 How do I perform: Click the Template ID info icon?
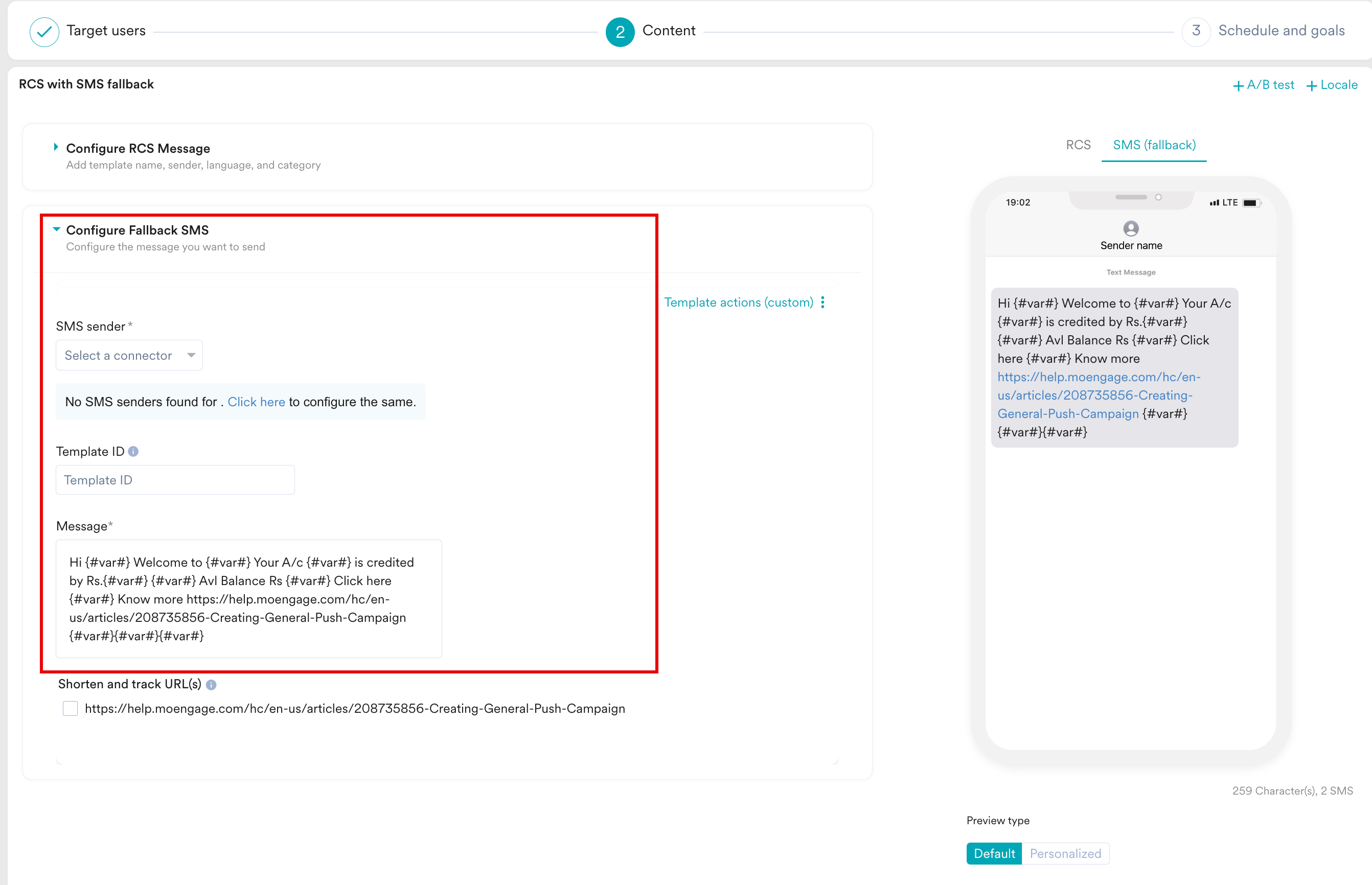pos(133,452)
